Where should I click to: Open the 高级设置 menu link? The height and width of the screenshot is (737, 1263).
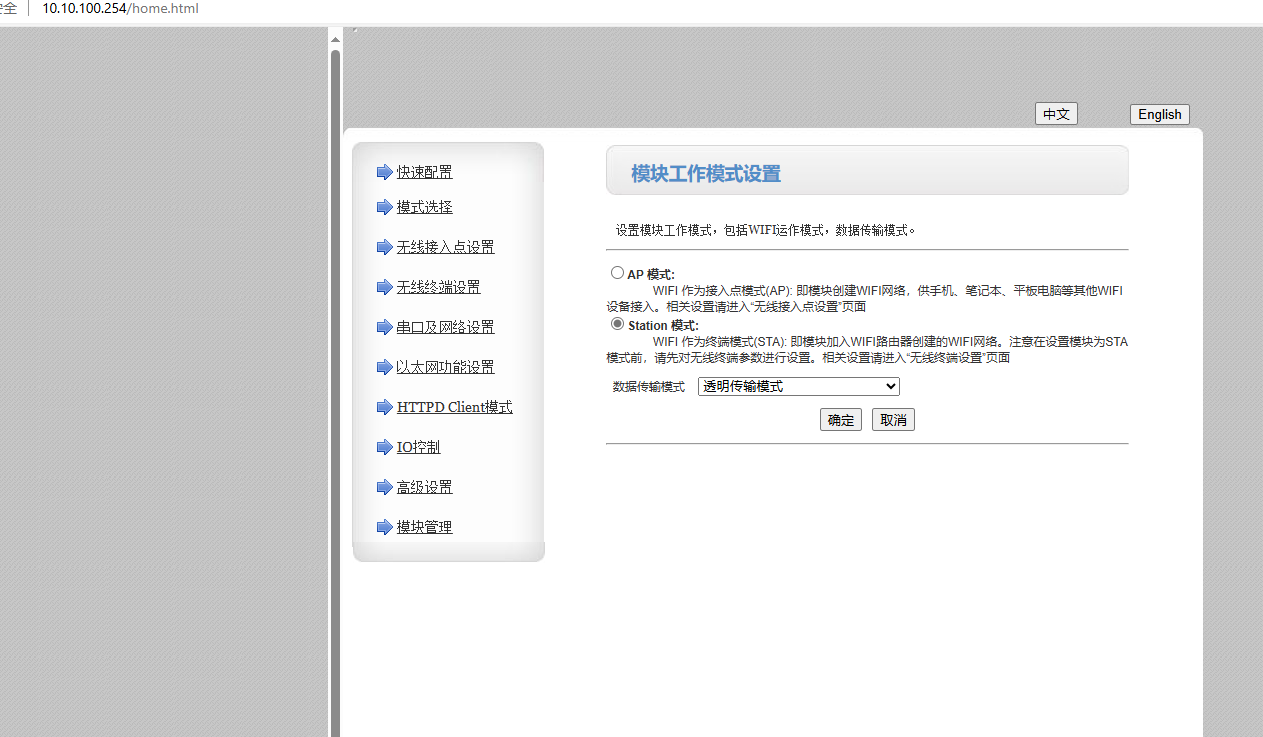click(x=424, y=487)
